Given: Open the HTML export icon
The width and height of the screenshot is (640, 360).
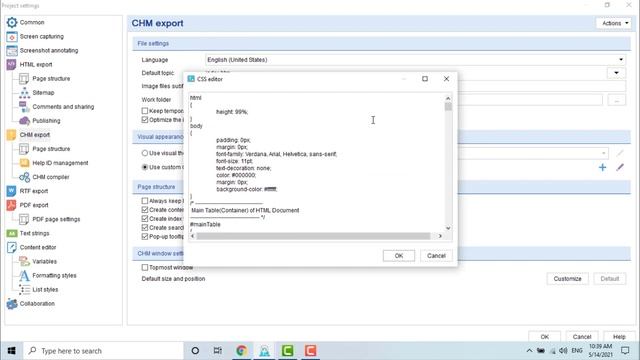Looking at the screenshot, I should (x=12, y=64).
